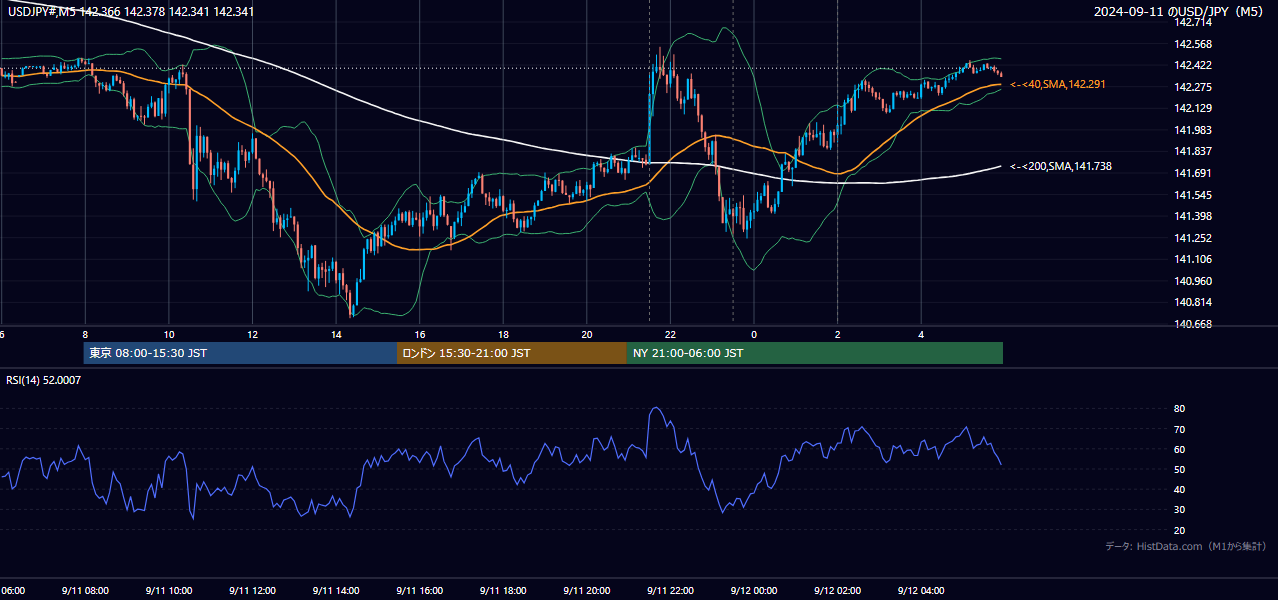This screenshot has width=1278, height=600.
Task: Click the 9/11 10:00 time axis label
Action: (x=168, y=590)
